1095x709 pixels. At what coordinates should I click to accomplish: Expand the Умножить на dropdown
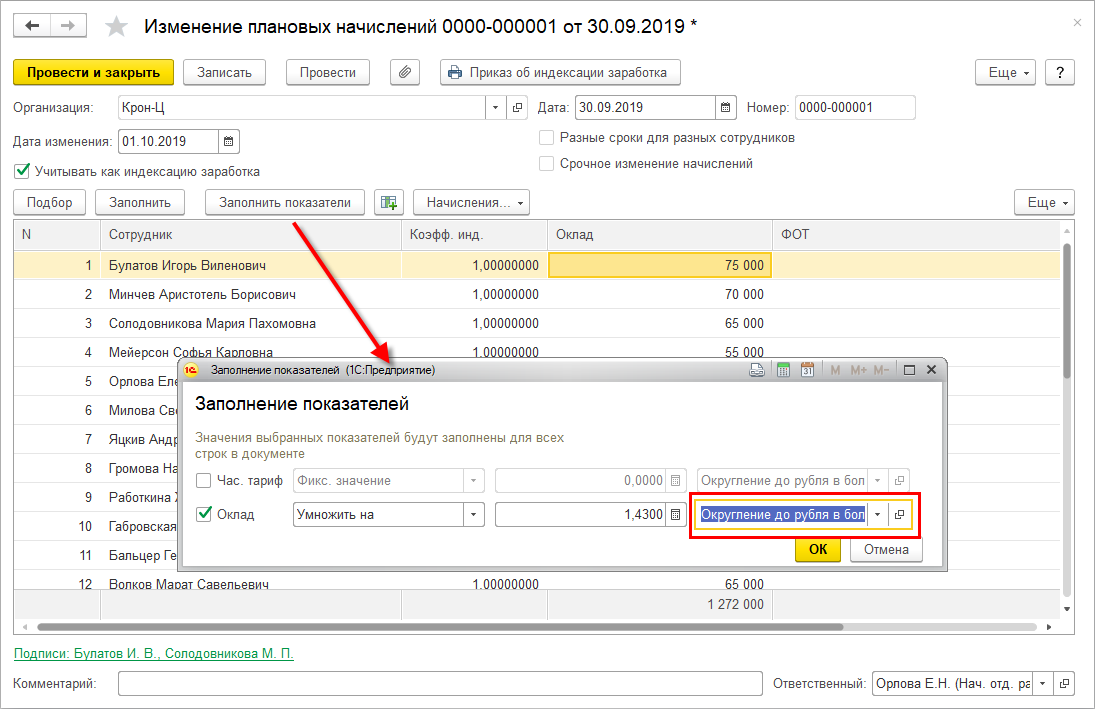[x=473, y=514]
